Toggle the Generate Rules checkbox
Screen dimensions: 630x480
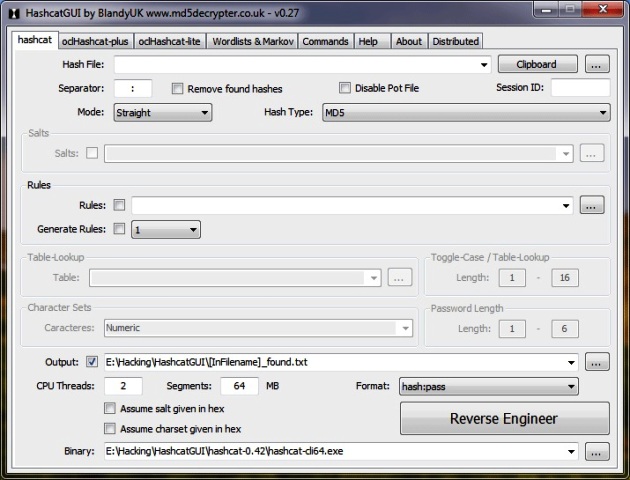tap(119, 229)
